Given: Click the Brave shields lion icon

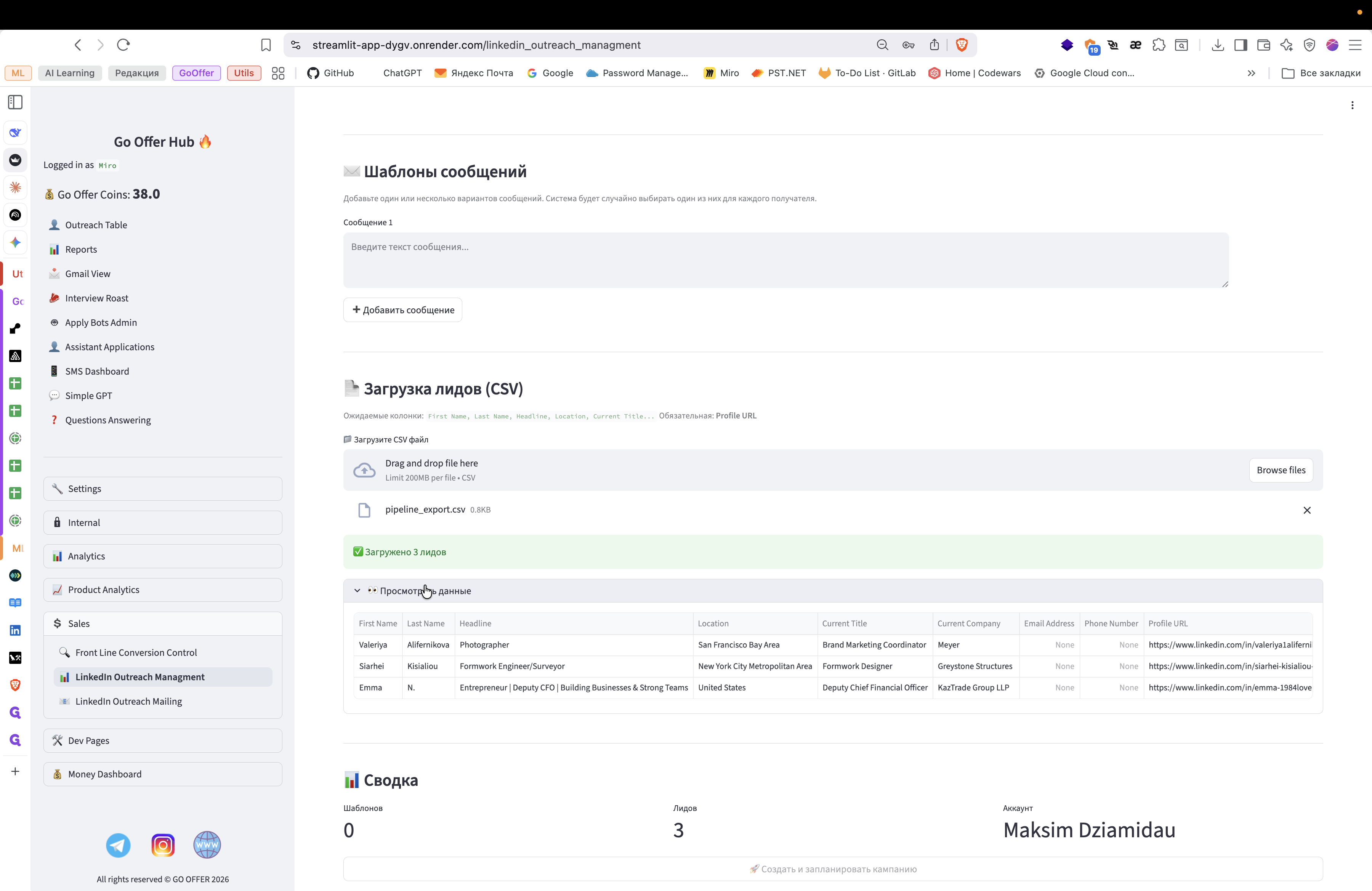Looking at the screenshot, I should pyautogui.click(x=962, y=45).
